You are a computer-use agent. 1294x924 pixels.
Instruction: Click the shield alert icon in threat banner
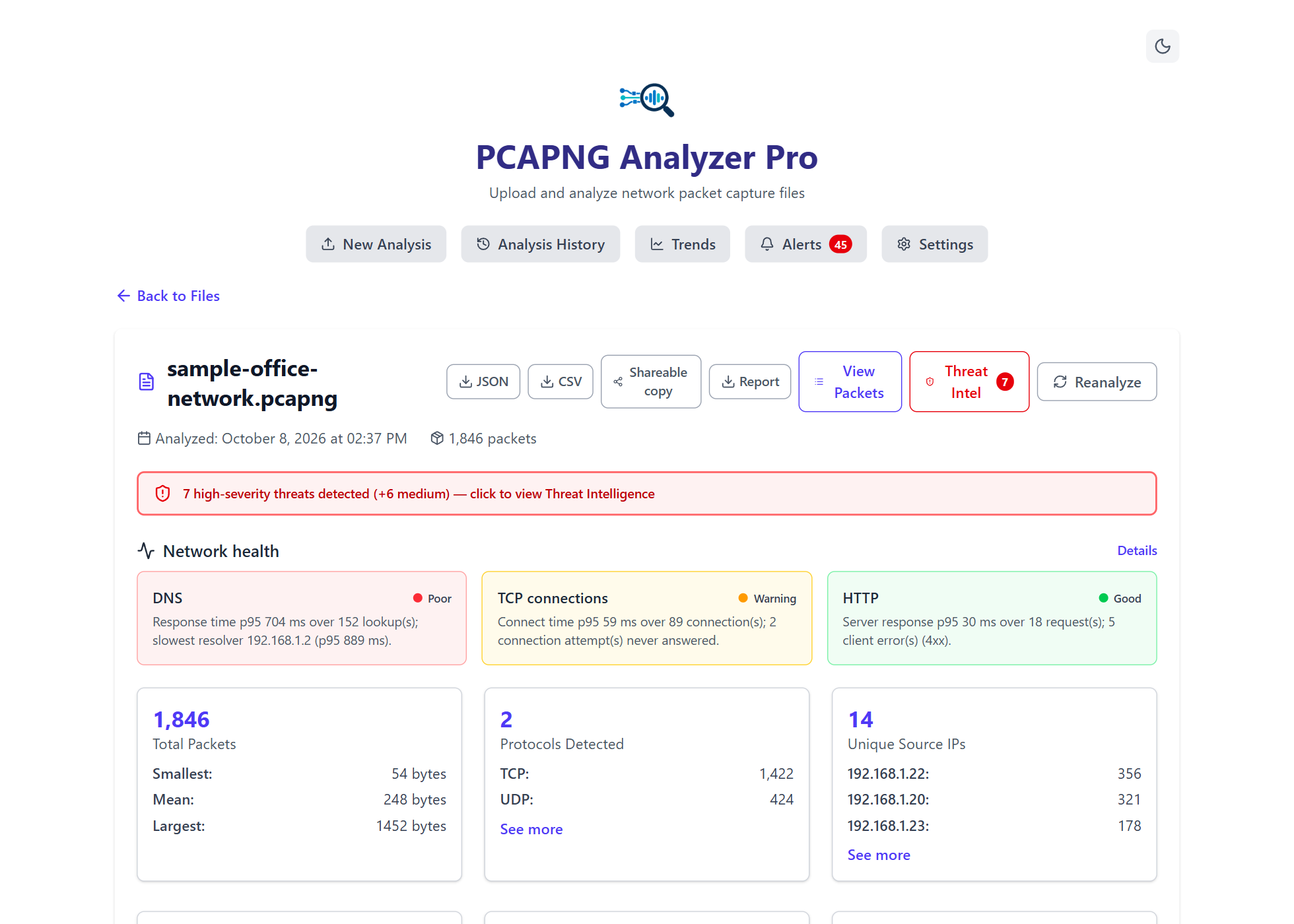[x=162, y=494]
